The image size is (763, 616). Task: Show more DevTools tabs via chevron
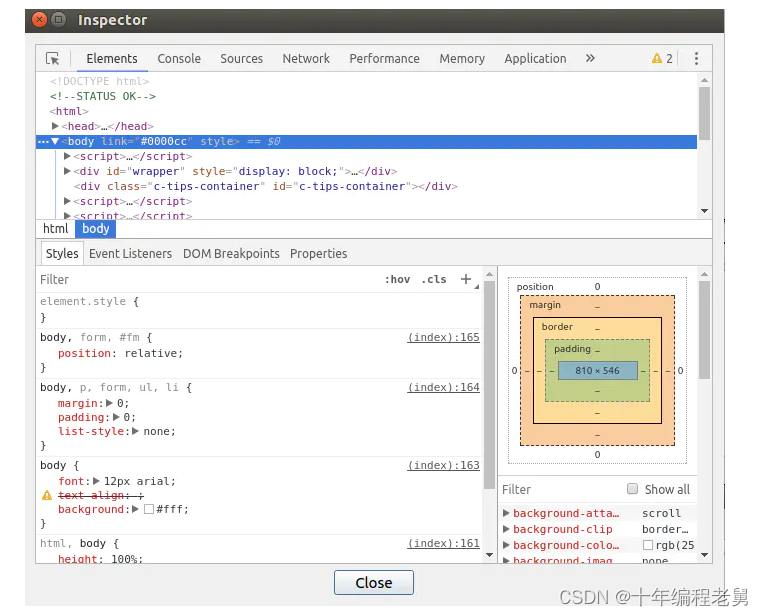(x=590, y=58)
